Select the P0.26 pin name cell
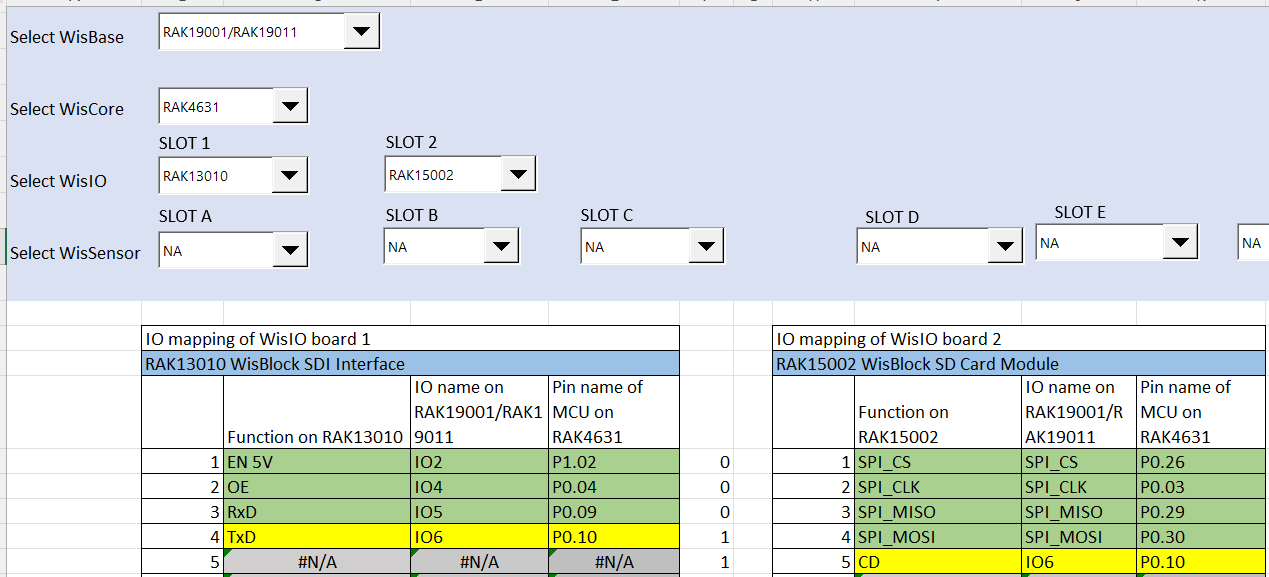This screenshot has height=577, width=1269. point(1202,463)
